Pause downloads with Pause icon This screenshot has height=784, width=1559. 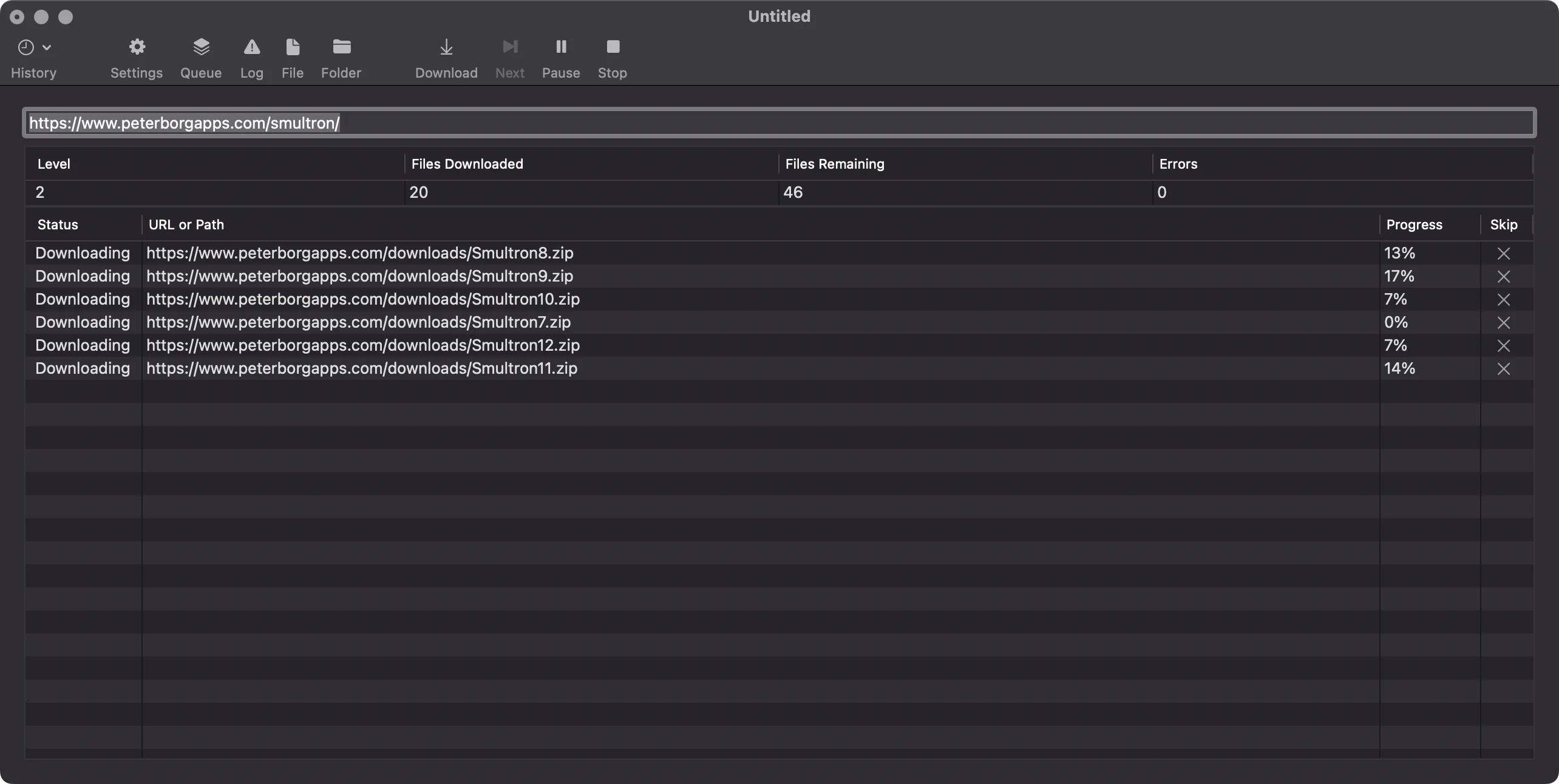[x=562, y=47]
